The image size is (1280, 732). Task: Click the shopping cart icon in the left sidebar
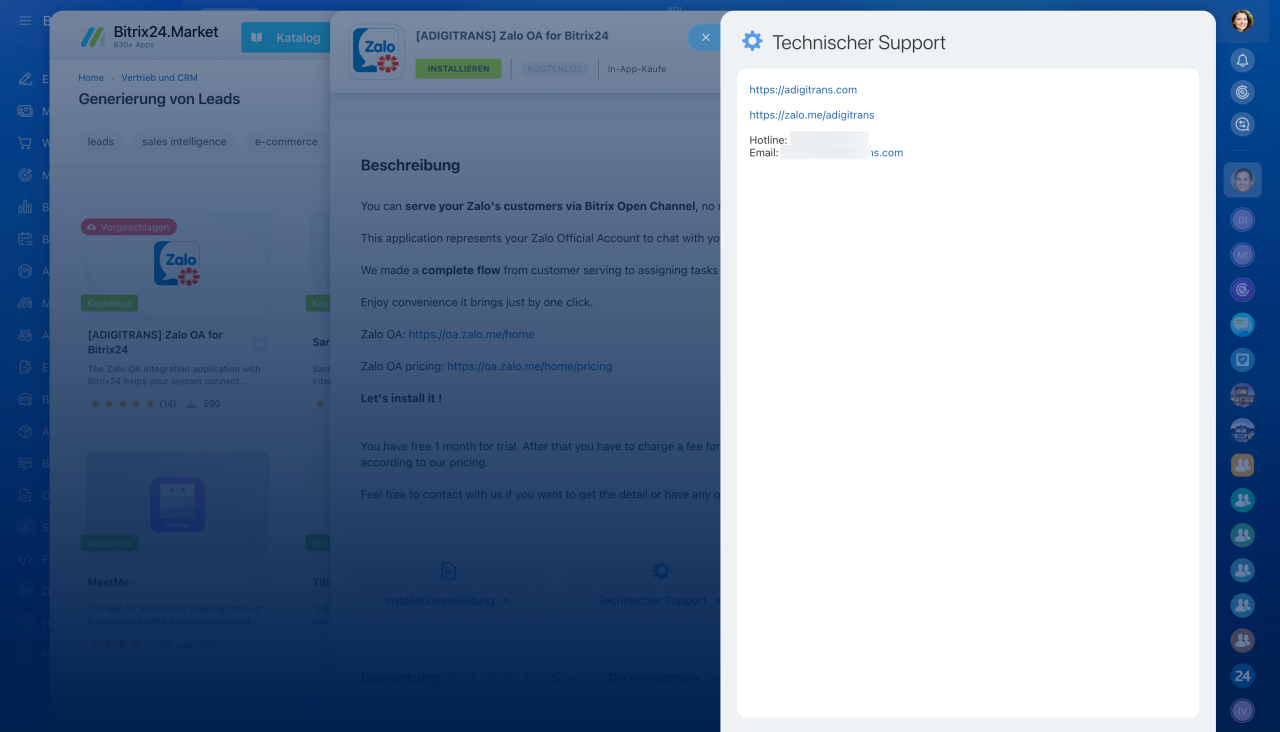coord(25,143)
